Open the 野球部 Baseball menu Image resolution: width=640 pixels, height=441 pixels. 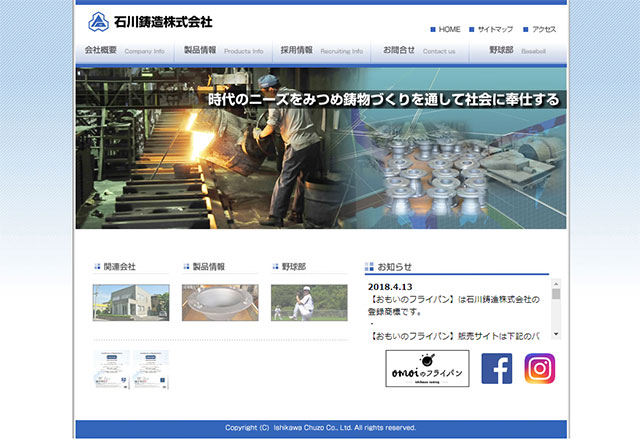pos(518,51)
